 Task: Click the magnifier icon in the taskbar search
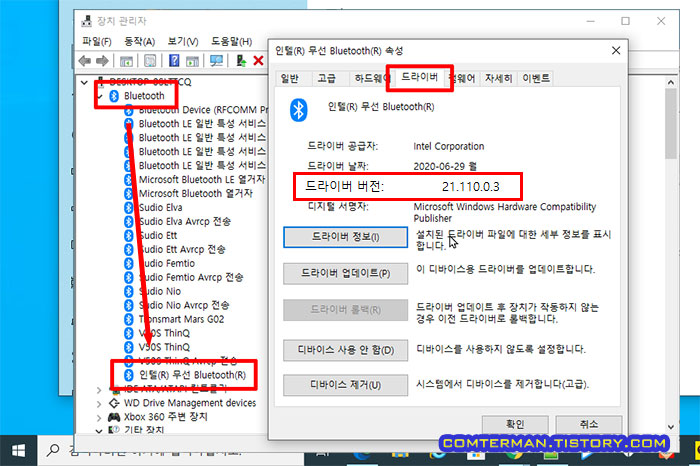click(53, 449)
